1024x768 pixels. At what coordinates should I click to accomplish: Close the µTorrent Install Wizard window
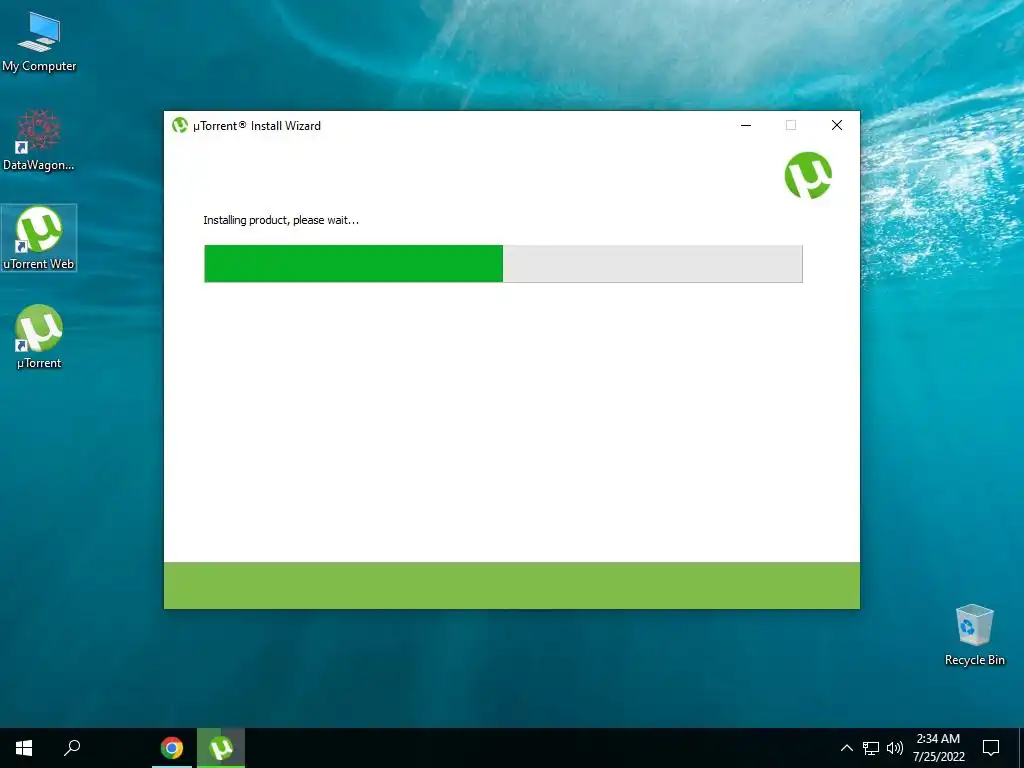(837, 125)
